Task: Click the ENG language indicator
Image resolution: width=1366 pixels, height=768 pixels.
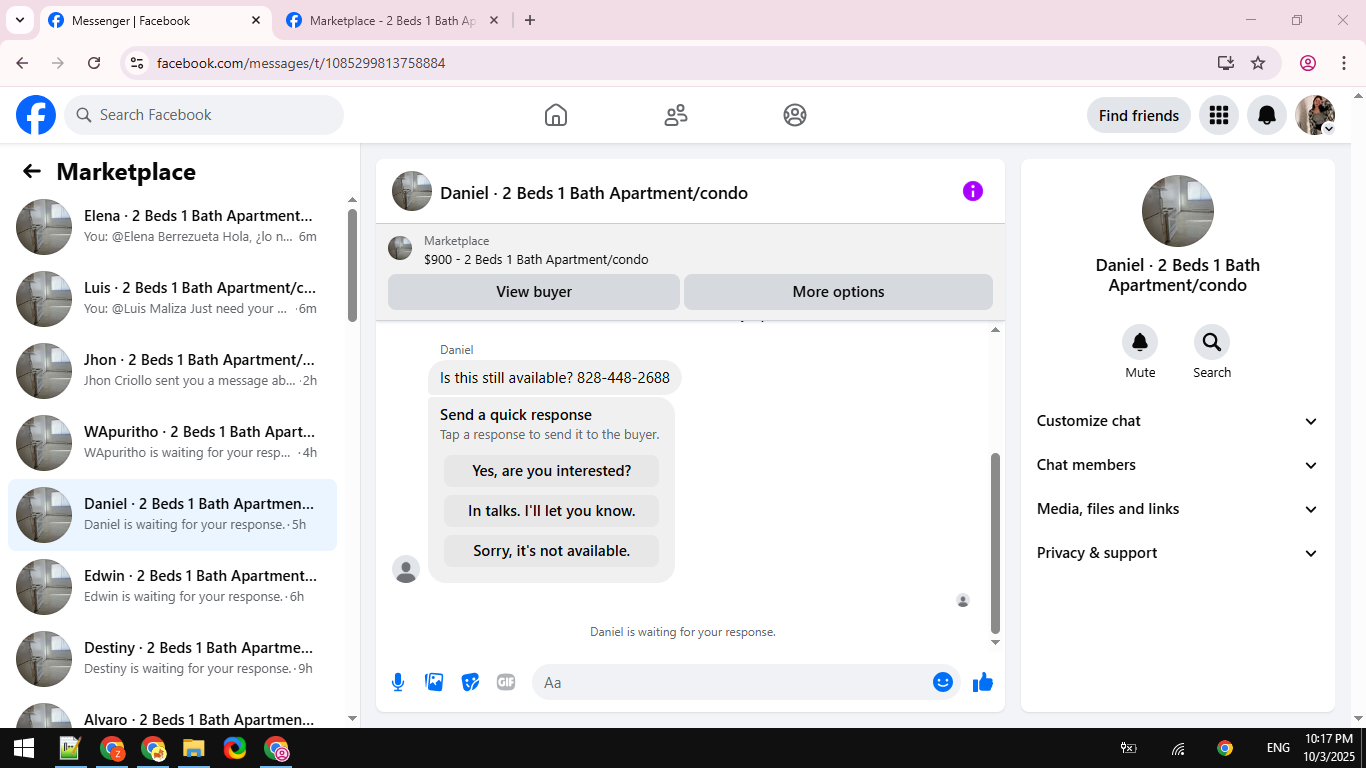Action: pos(1278,748)
